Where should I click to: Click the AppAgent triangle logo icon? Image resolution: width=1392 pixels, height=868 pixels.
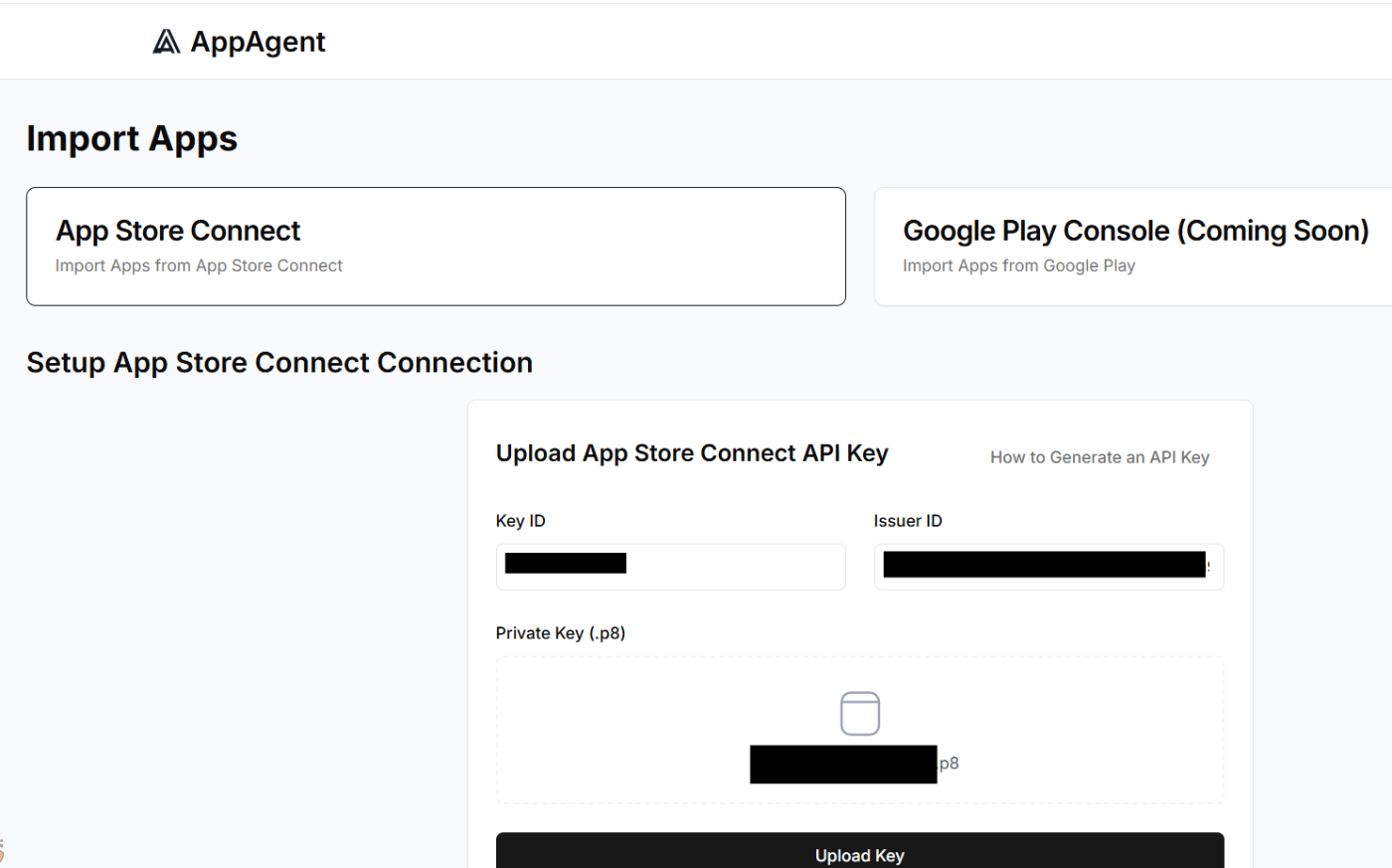click(166, 41)
